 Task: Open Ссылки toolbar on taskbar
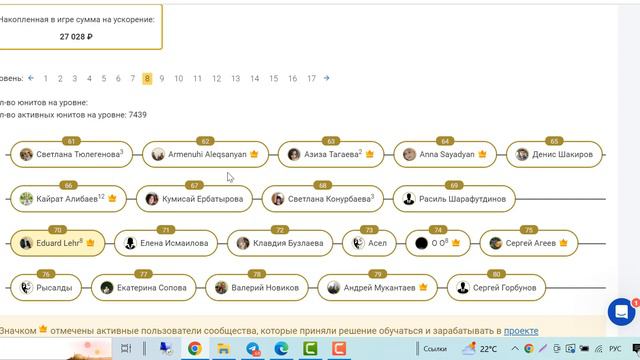[x=435, y=349]
